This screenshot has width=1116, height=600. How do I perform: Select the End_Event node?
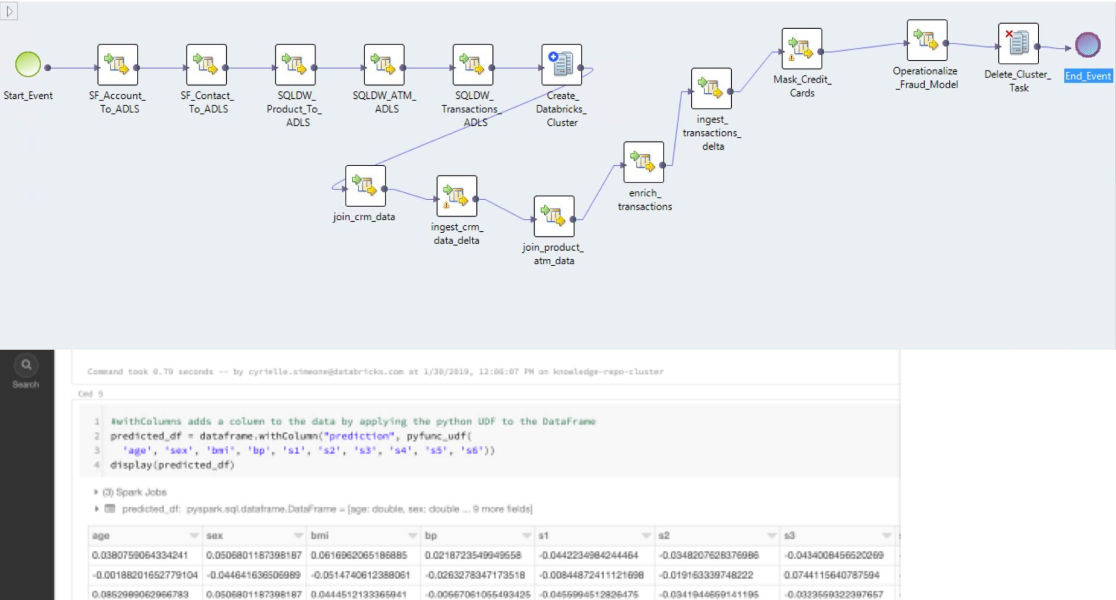coord(1087,46)
